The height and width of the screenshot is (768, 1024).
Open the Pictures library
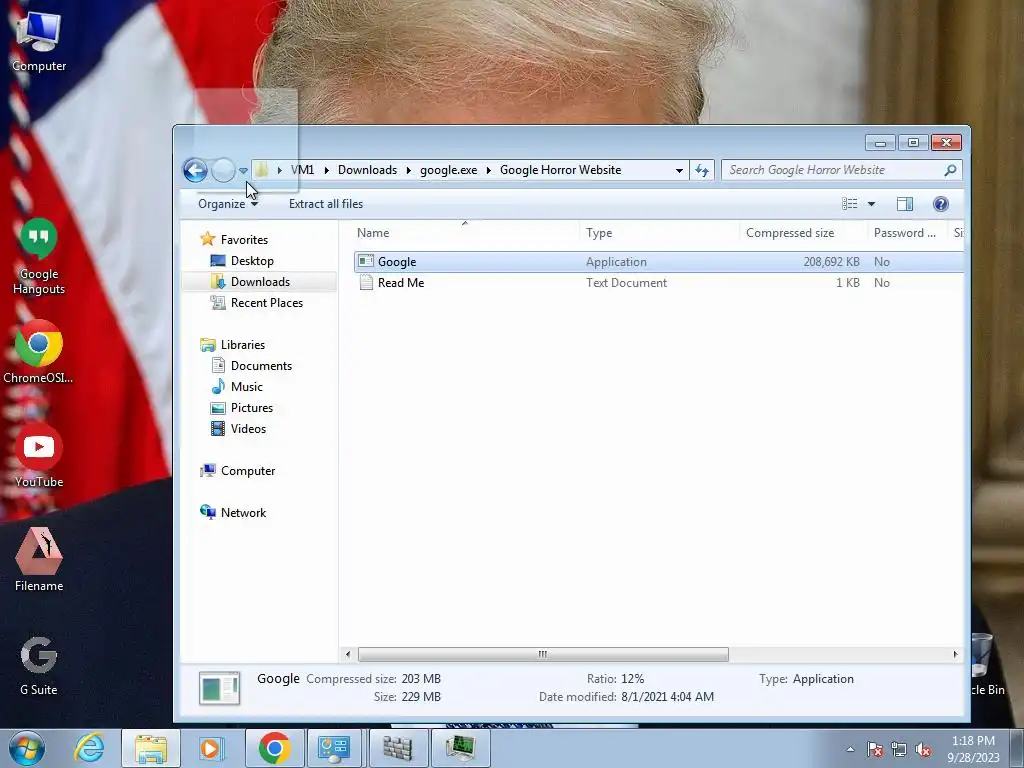pyautogui.click(x=251, y=408)
